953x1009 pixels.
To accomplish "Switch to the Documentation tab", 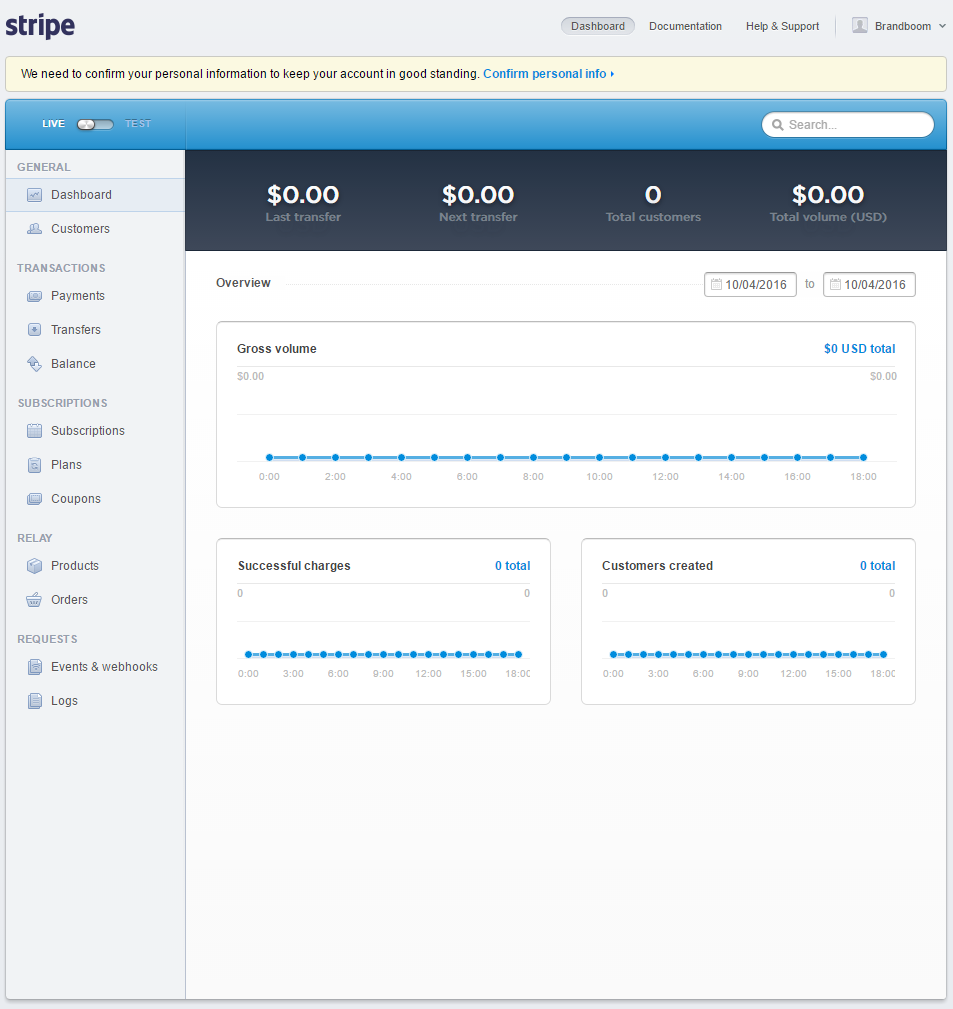I will pyautogui.click(x=685, y=26).
